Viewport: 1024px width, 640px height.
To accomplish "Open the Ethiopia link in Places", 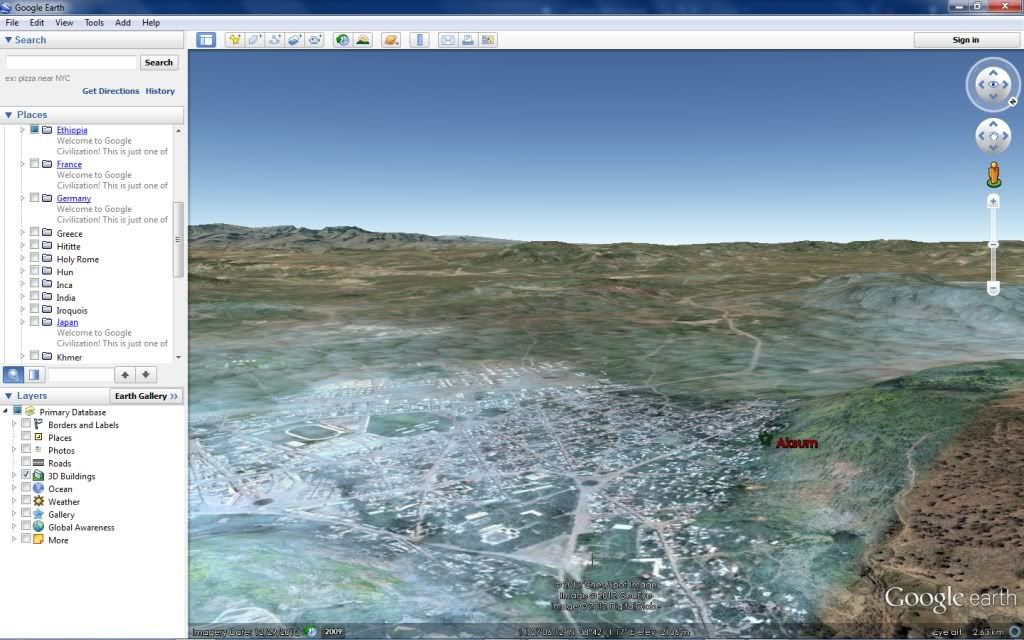I will tap(72, 130).
